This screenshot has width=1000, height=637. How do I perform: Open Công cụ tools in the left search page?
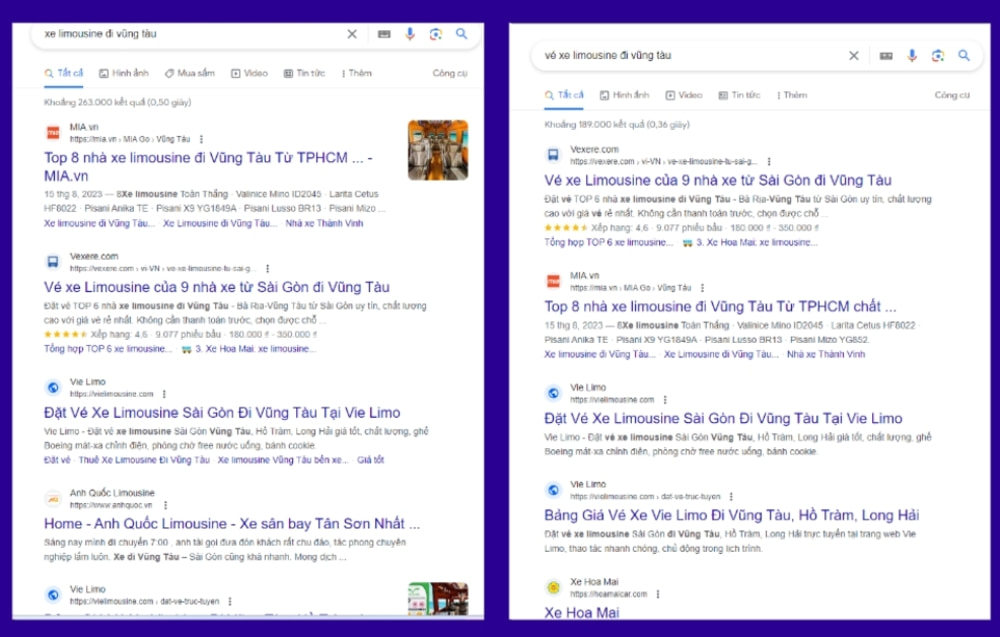coord(450,73)
